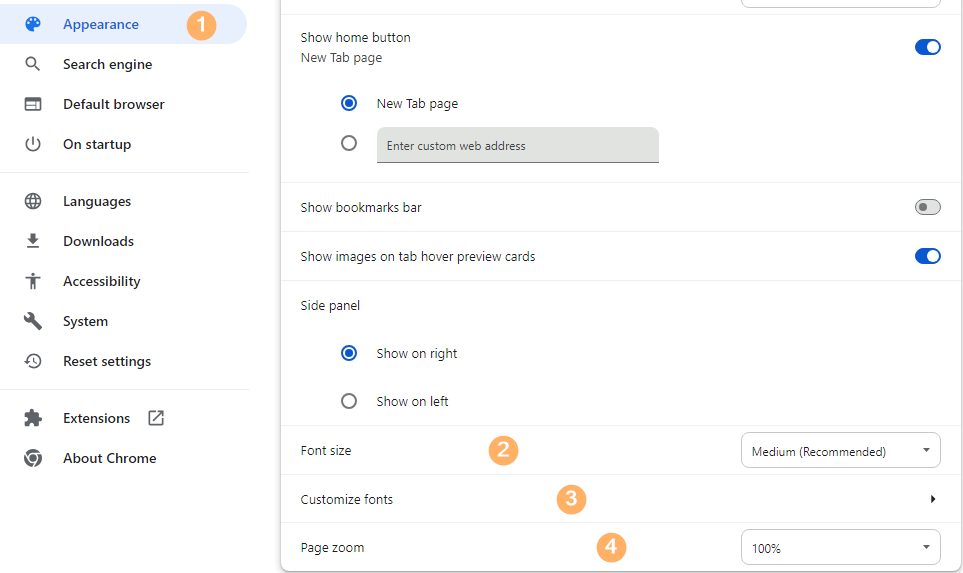Click the Enter custom web address field
963x573 pixels.
point(517,146)
